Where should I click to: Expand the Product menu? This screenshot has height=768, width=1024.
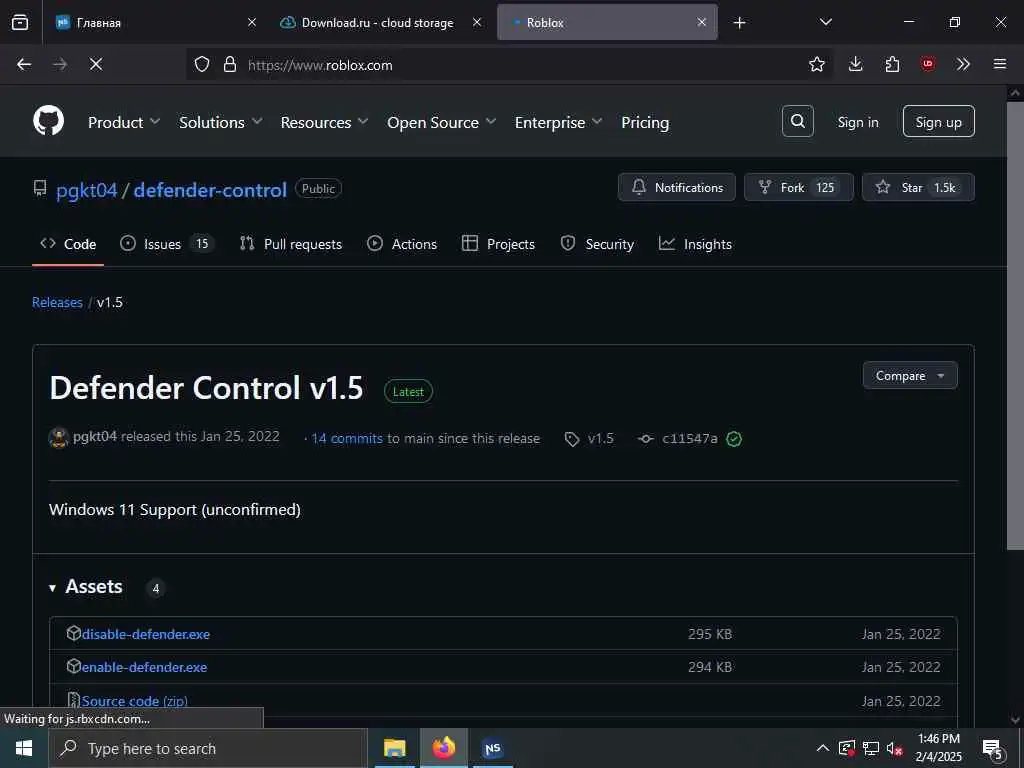(124, 122)
